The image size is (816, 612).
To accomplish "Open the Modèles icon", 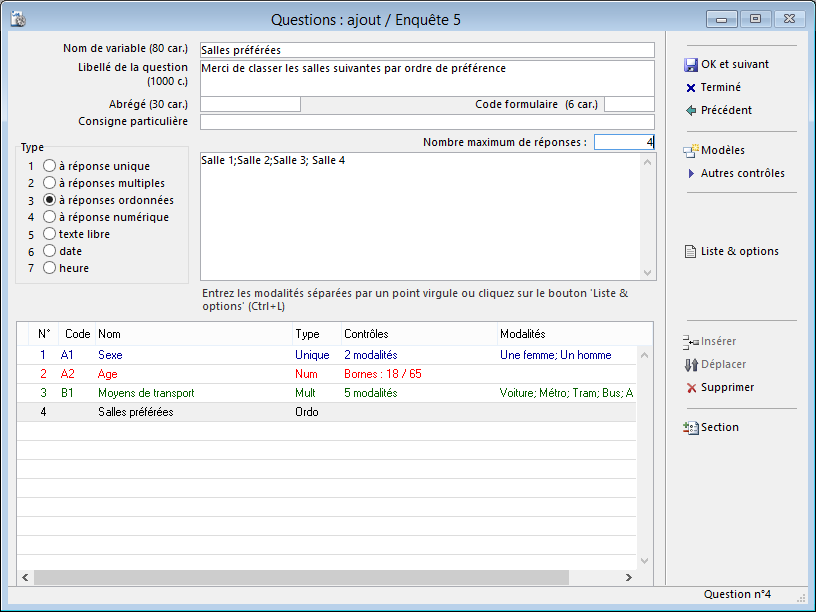I will click(690, 151).
